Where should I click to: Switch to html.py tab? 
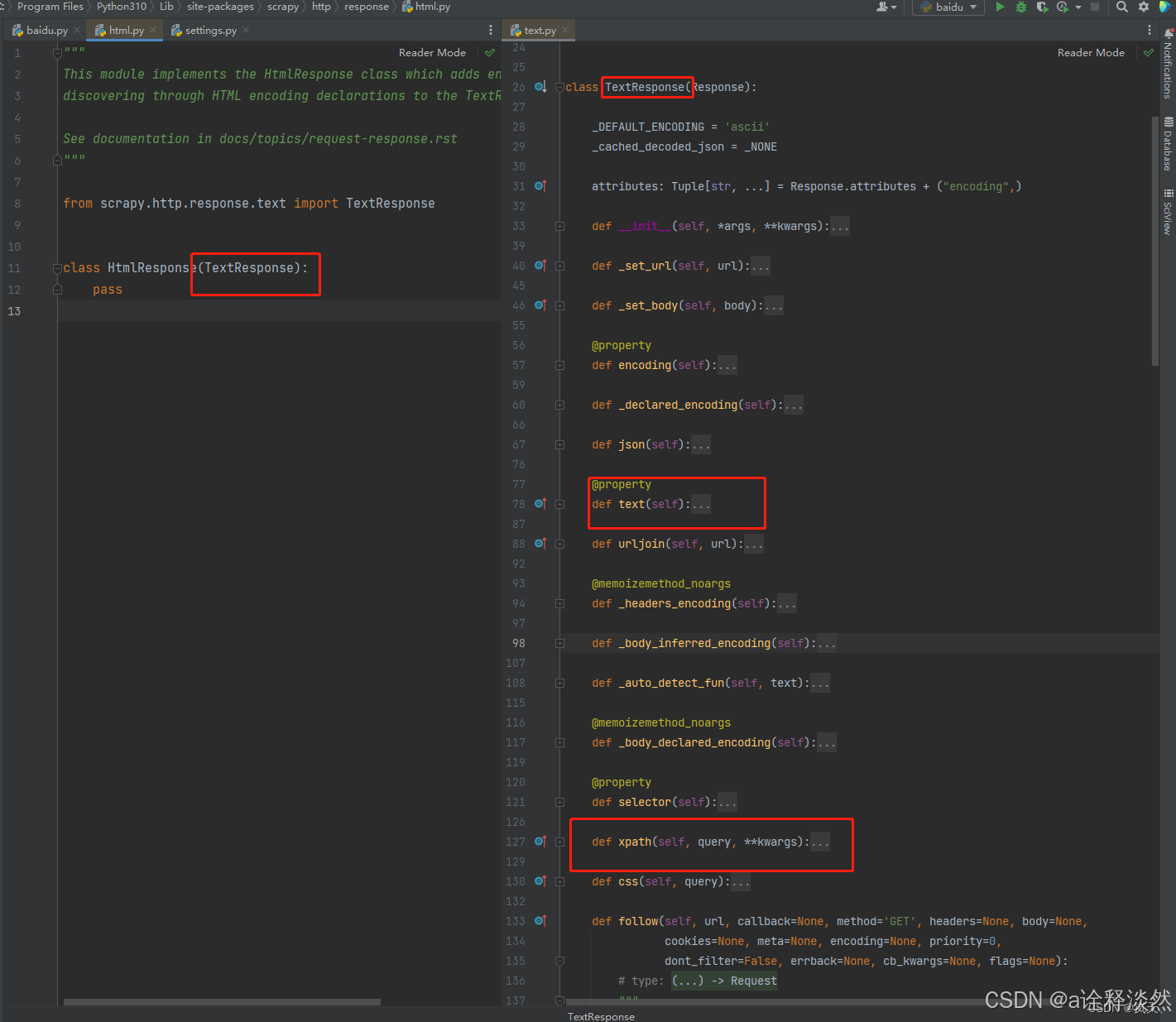[126, 30]
